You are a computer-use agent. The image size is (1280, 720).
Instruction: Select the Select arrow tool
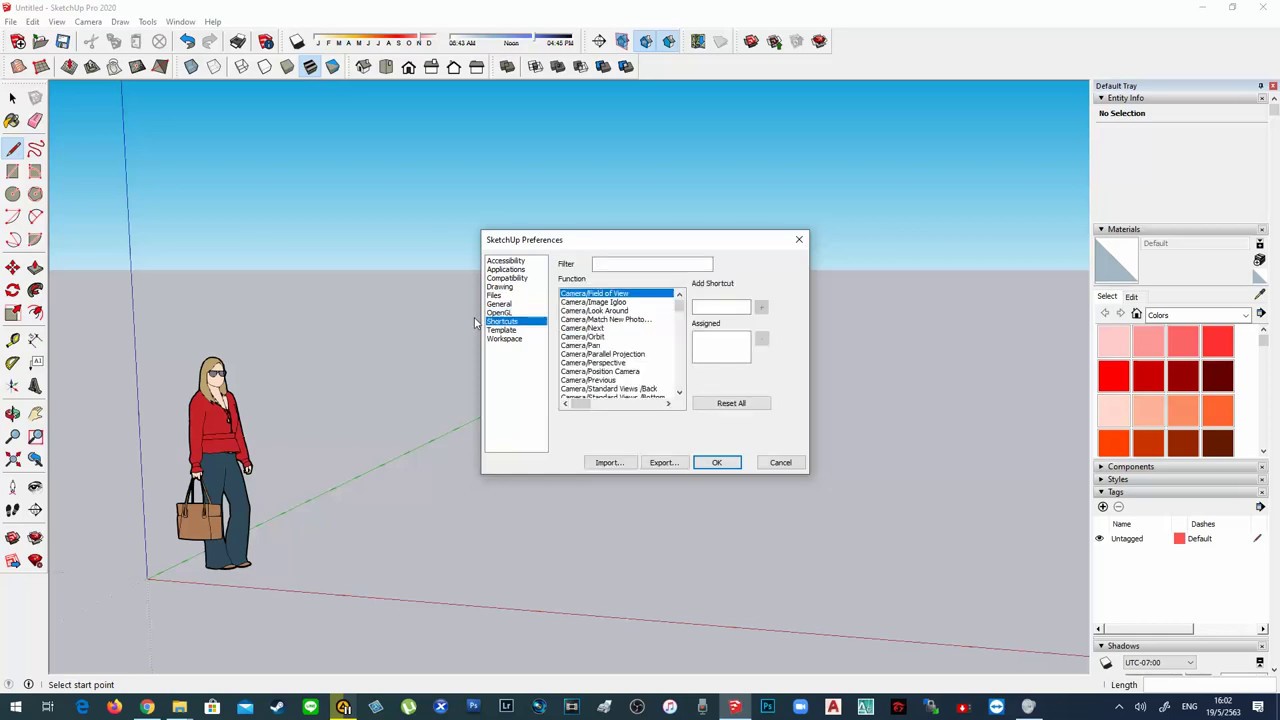(x=12, y=98)
